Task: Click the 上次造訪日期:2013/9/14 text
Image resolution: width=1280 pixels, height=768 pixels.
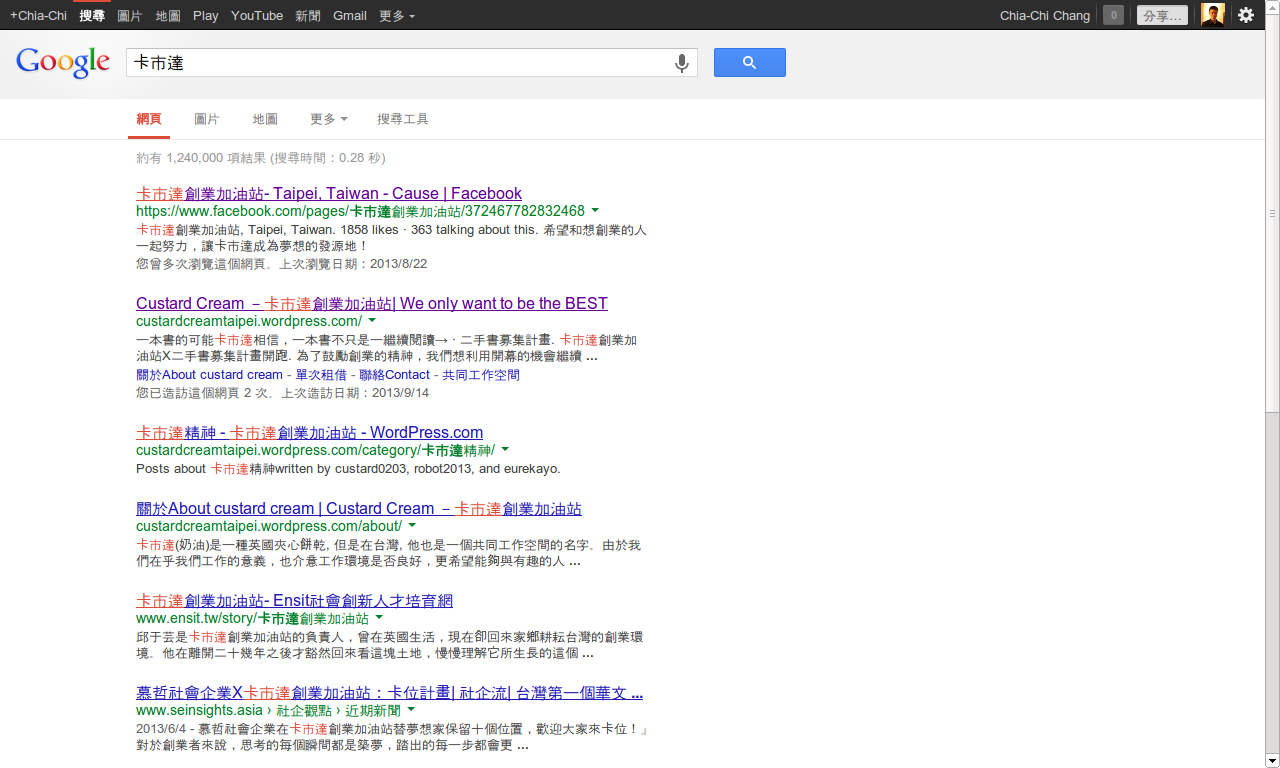Action: click(x=355, y=393)
